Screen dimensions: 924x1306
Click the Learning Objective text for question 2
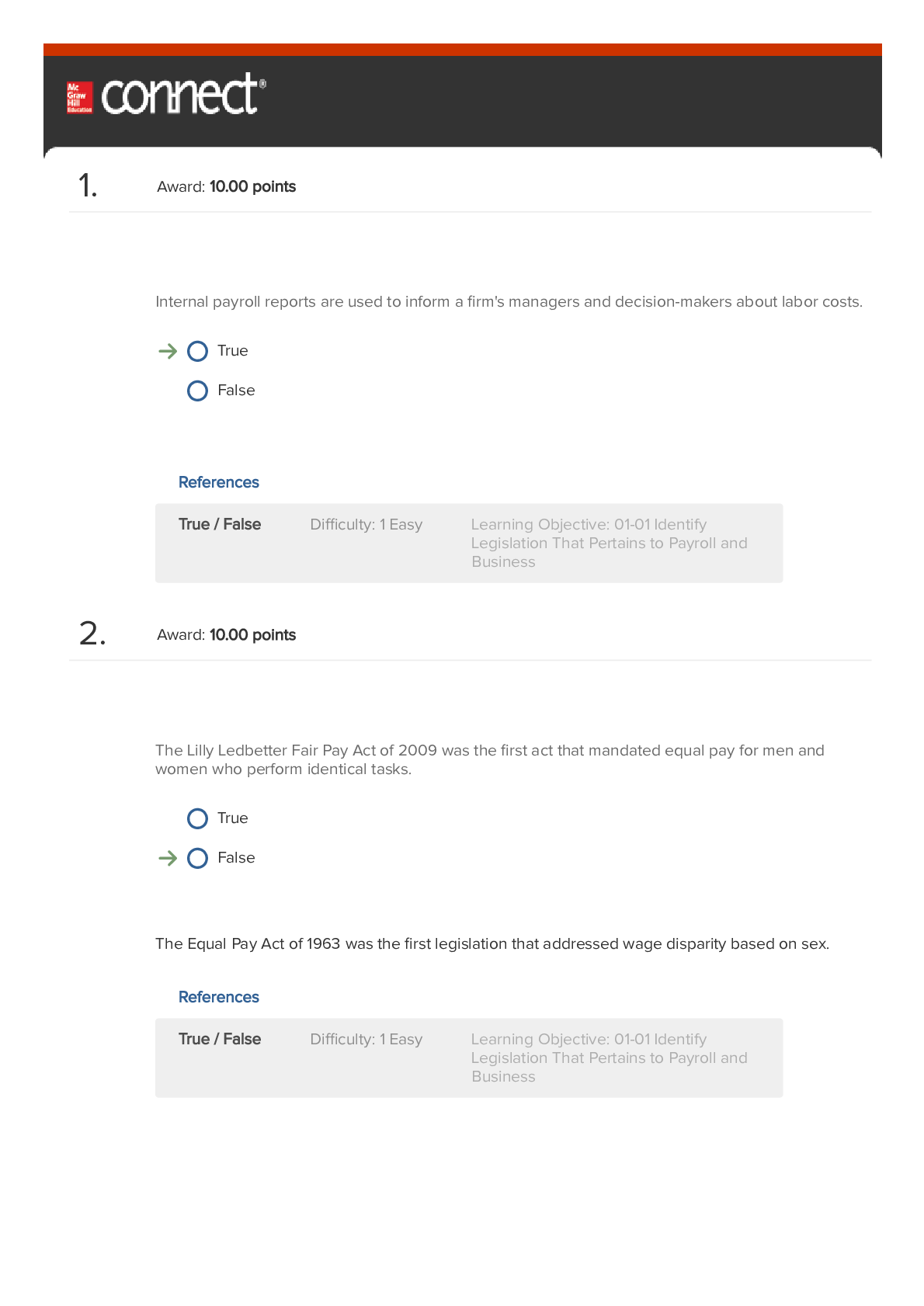click(610, 1058)
